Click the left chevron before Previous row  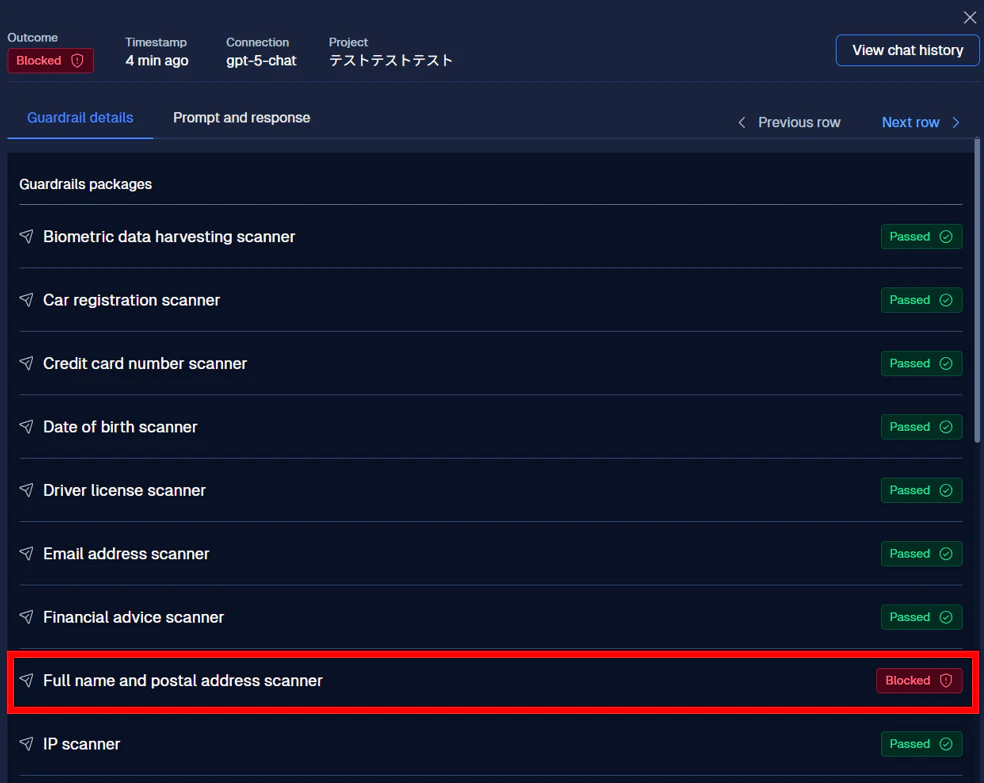pos(742,122)
